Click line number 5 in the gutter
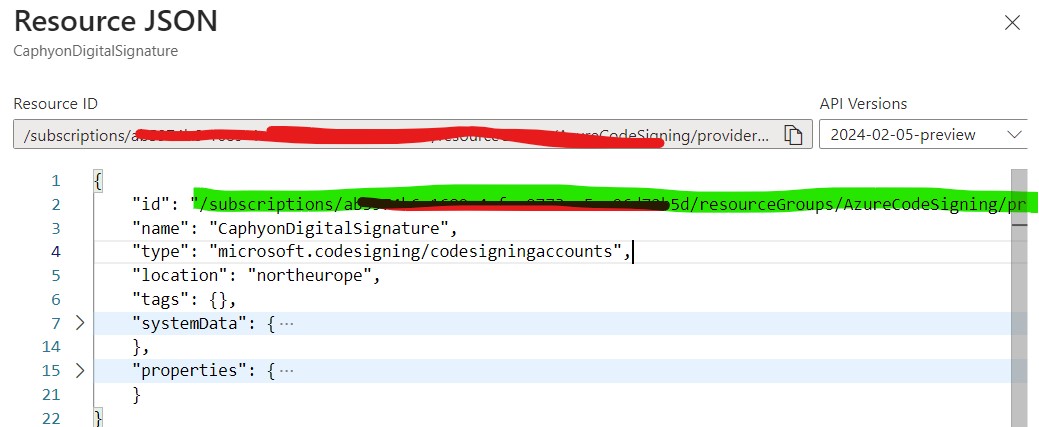This screenshot has width=1039, height=427. click(55, 275)
